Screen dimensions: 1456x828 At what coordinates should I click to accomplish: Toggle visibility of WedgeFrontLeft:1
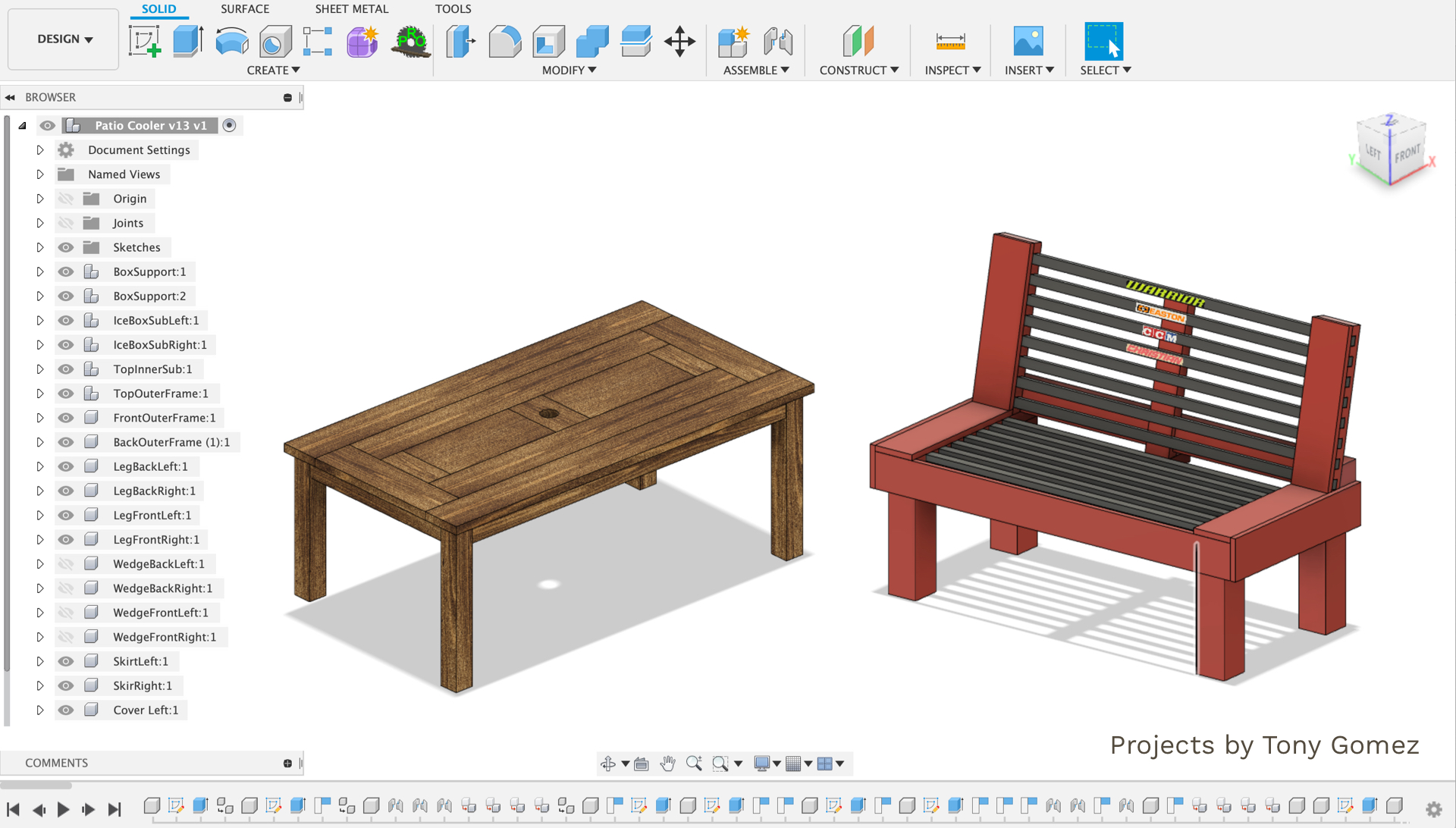(65, 612)
